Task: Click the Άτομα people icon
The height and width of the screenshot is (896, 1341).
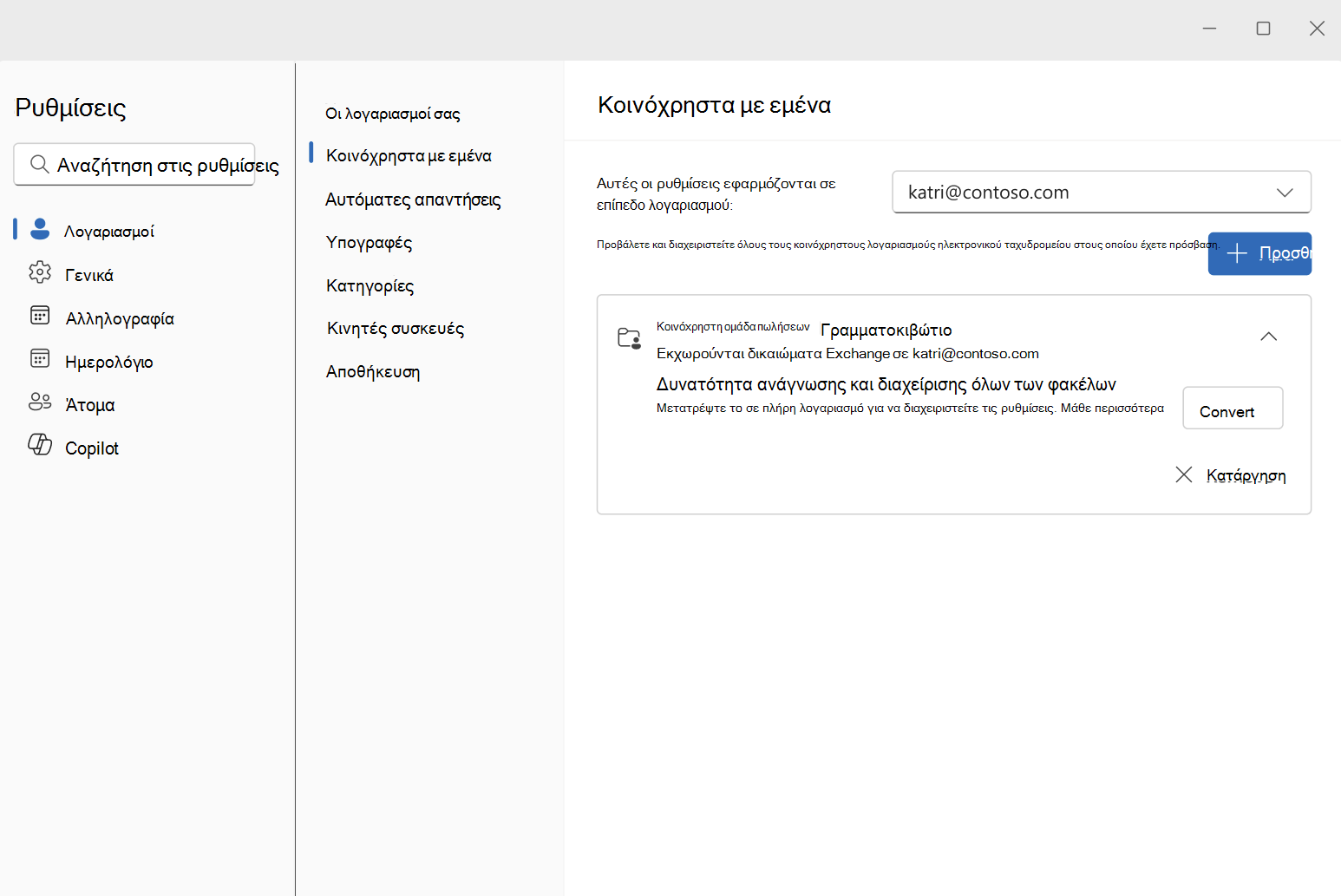Action: click(x=40, y=402)
